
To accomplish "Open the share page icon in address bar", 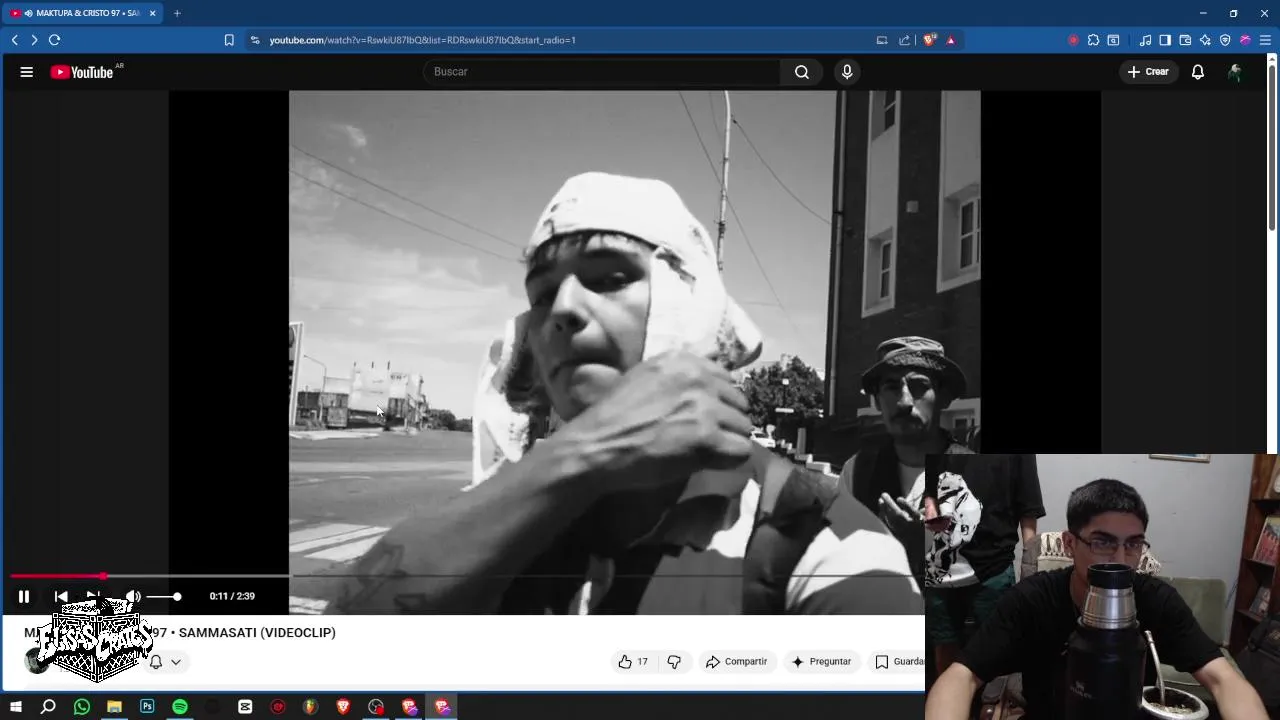I will [904, 40].
